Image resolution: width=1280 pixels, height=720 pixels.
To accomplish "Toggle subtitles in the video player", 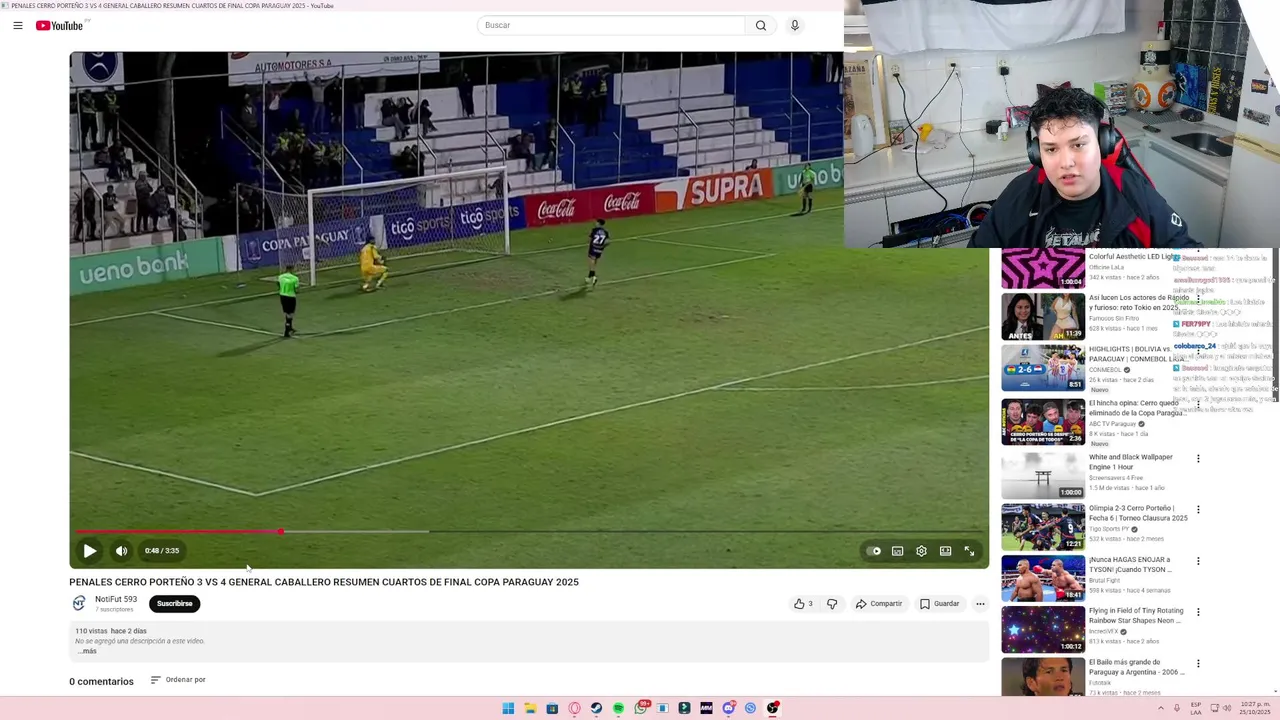I will [x=897, y=551].
